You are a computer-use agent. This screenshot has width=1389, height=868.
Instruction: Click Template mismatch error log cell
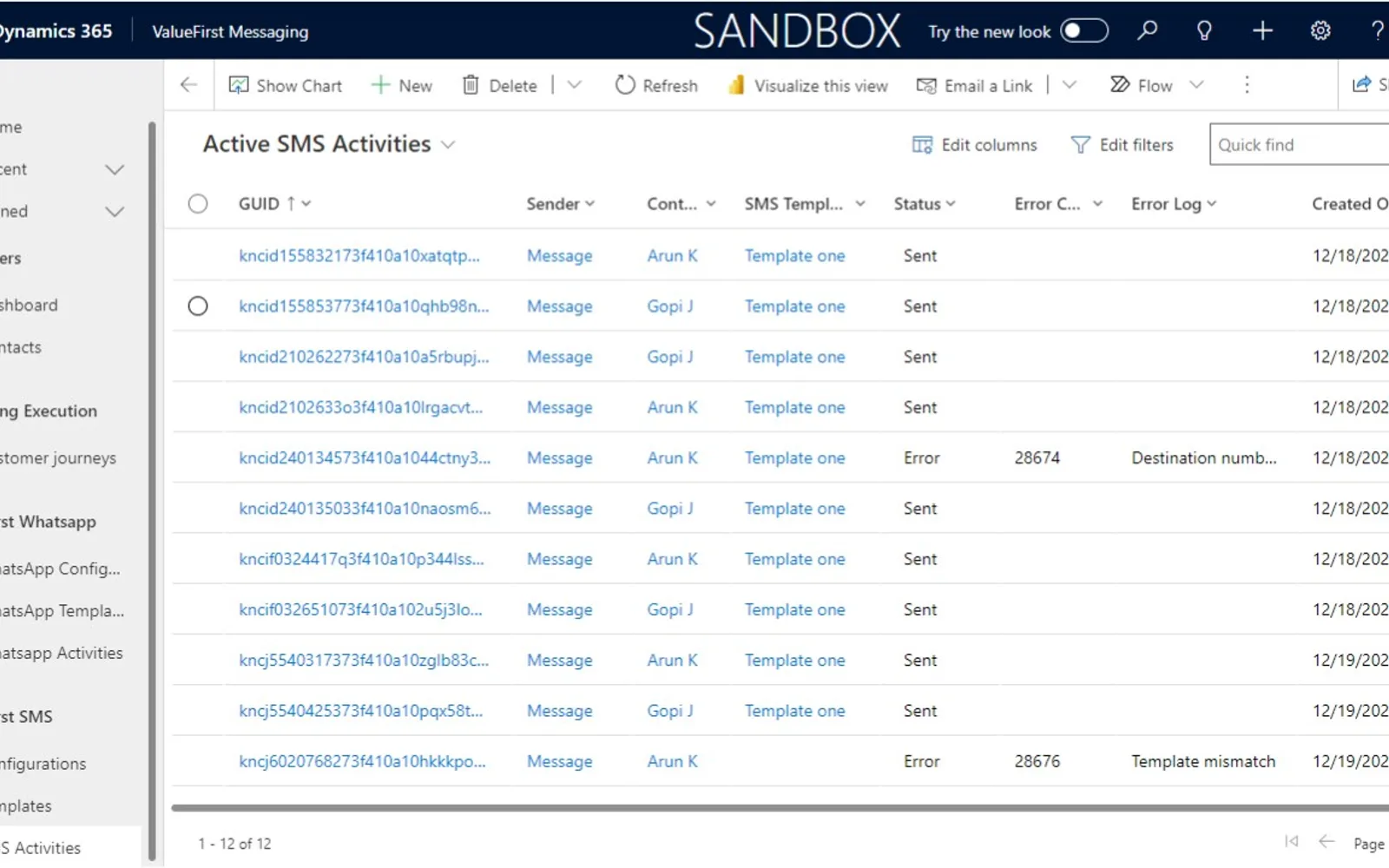coord(1203,761)
